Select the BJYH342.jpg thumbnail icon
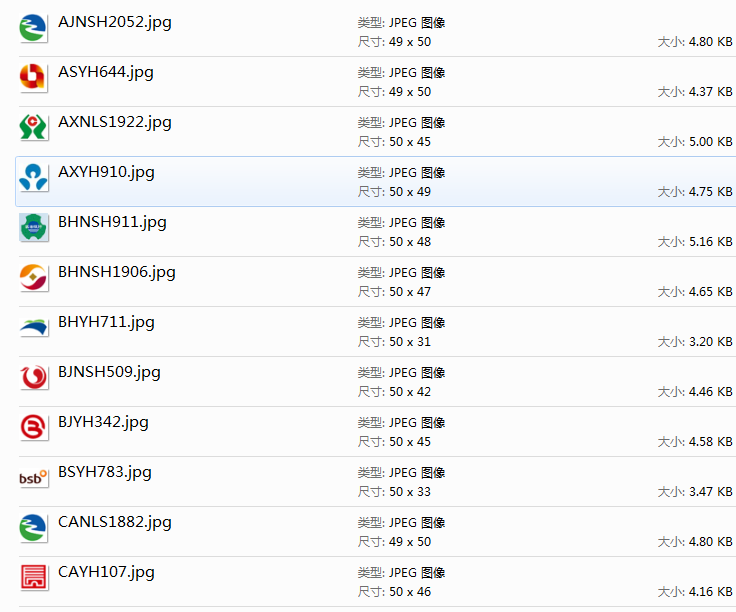The width and height of the screenshot is (736, 612). pos(33,428)
